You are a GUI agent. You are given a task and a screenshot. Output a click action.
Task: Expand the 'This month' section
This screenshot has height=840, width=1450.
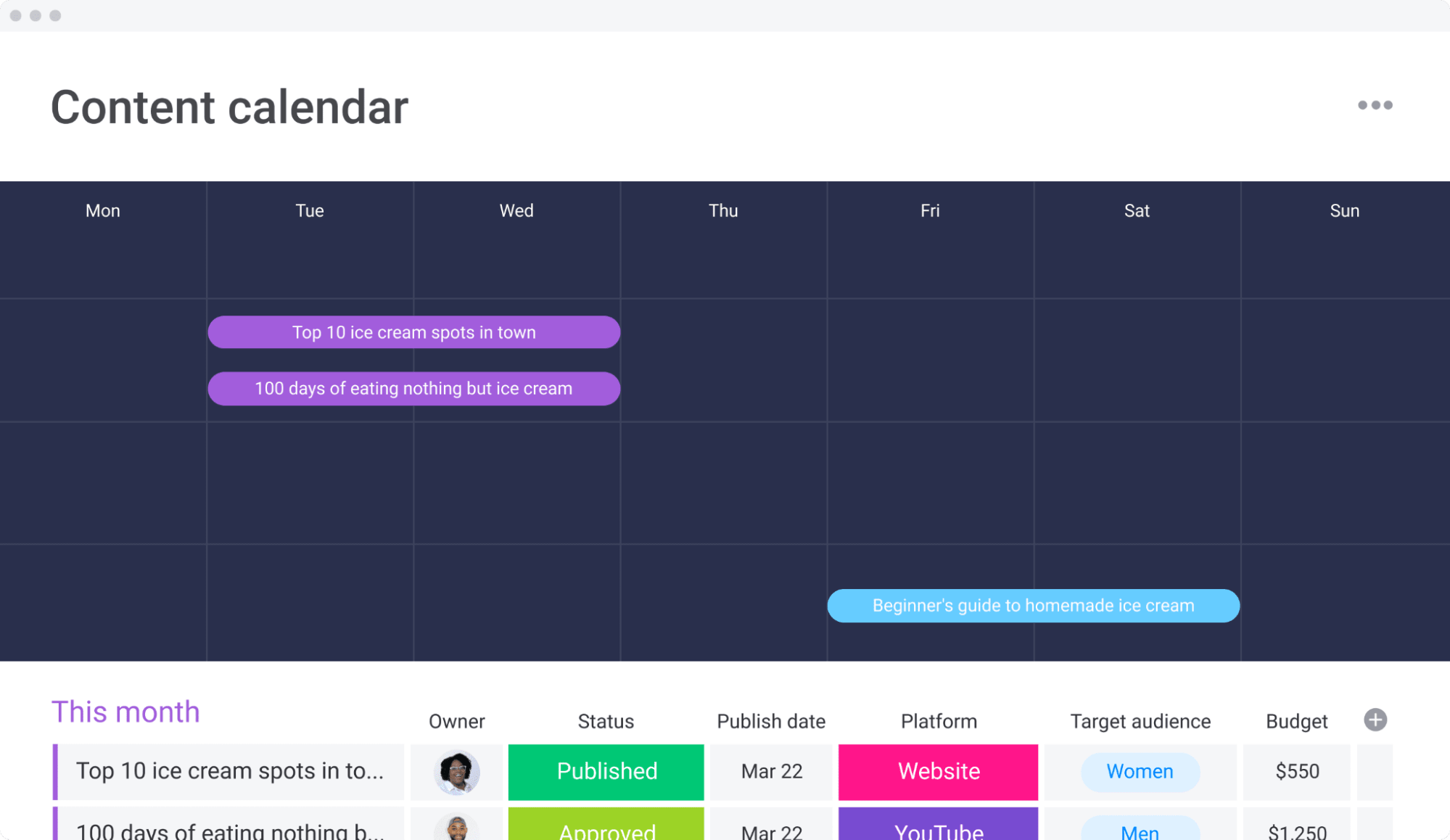coord(125,712)
